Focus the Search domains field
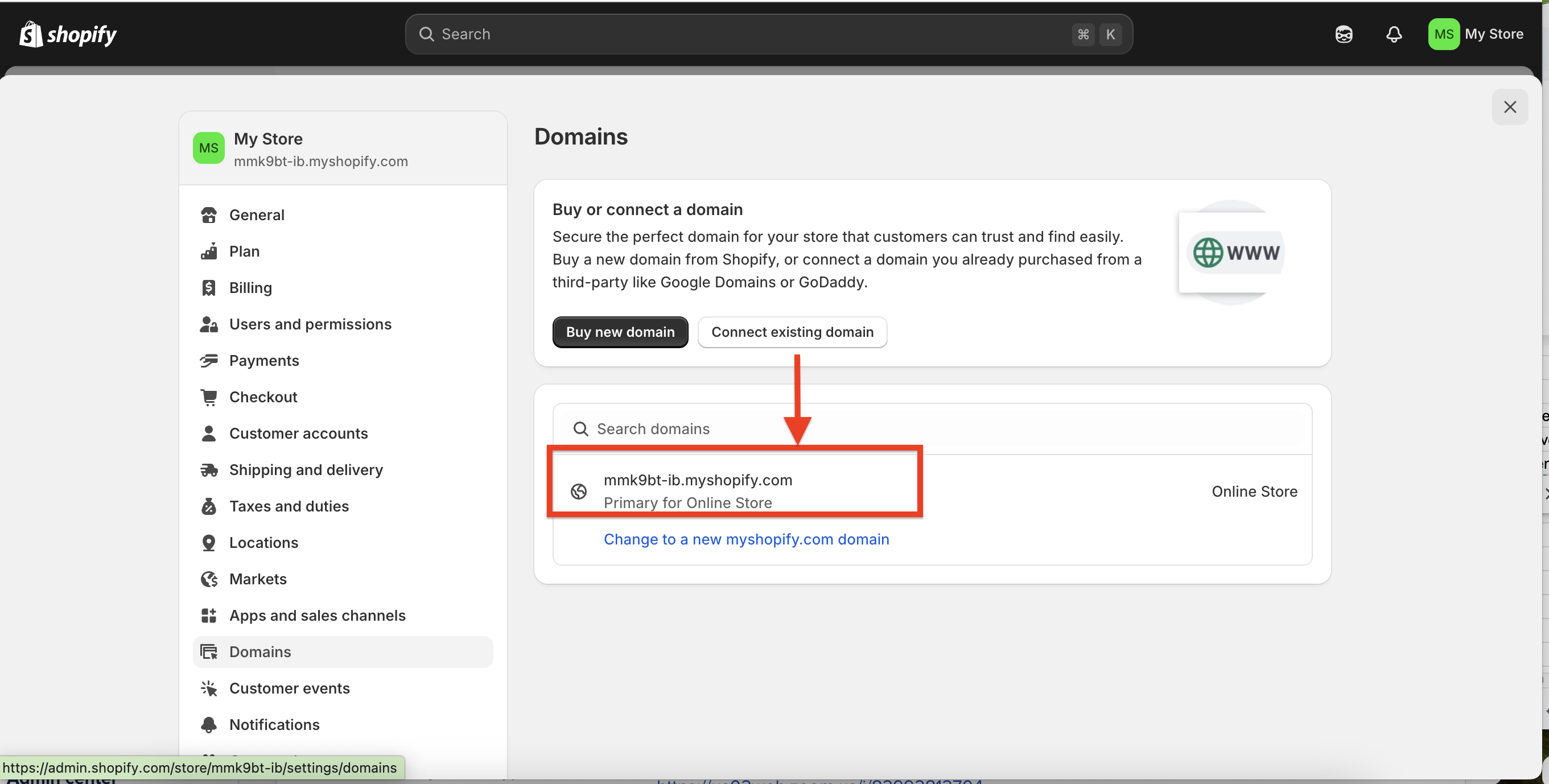Screen dimensions: 1549x784 tap(932, 428)
